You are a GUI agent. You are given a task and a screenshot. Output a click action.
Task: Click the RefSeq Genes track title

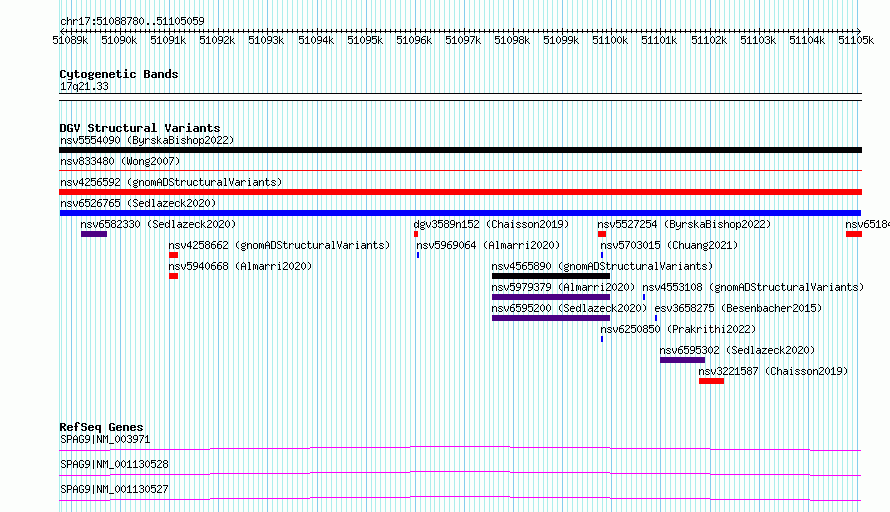click(x=101, y=427)
